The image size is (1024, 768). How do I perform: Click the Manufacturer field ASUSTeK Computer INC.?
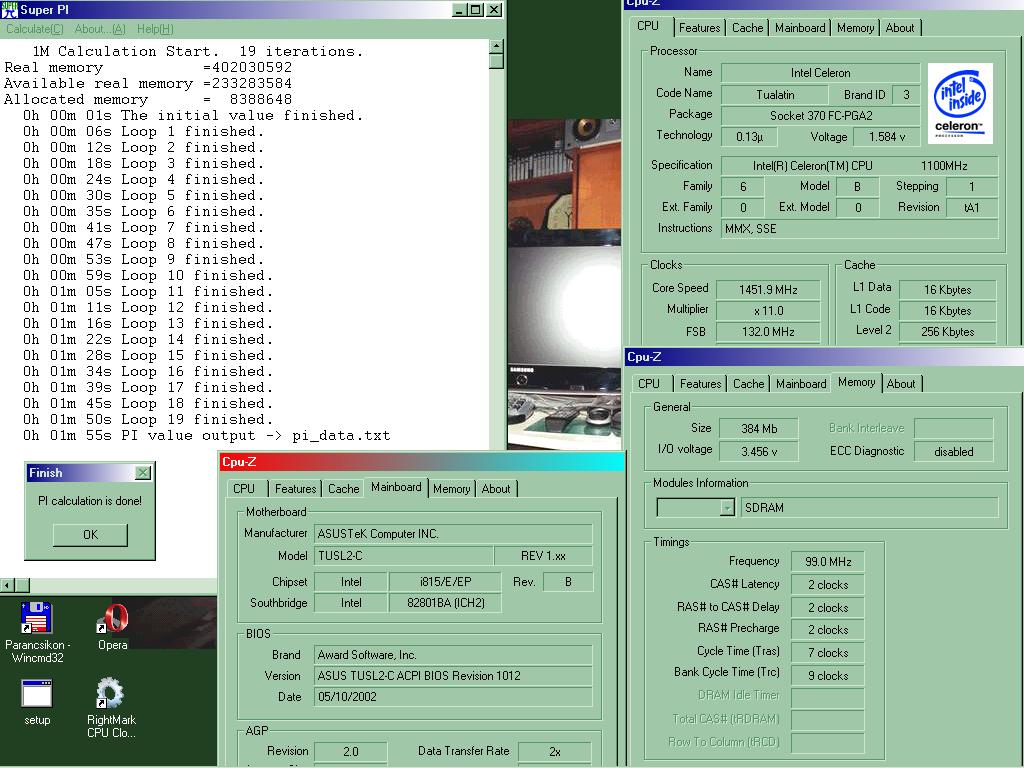click(x=453, y=534)
